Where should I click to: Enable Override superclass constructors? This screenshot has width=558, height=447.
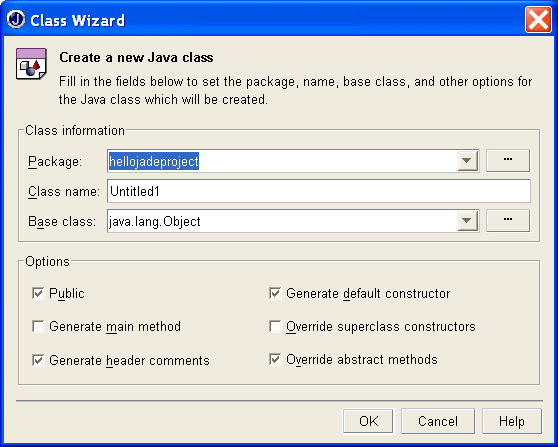[x=275, y=326]
